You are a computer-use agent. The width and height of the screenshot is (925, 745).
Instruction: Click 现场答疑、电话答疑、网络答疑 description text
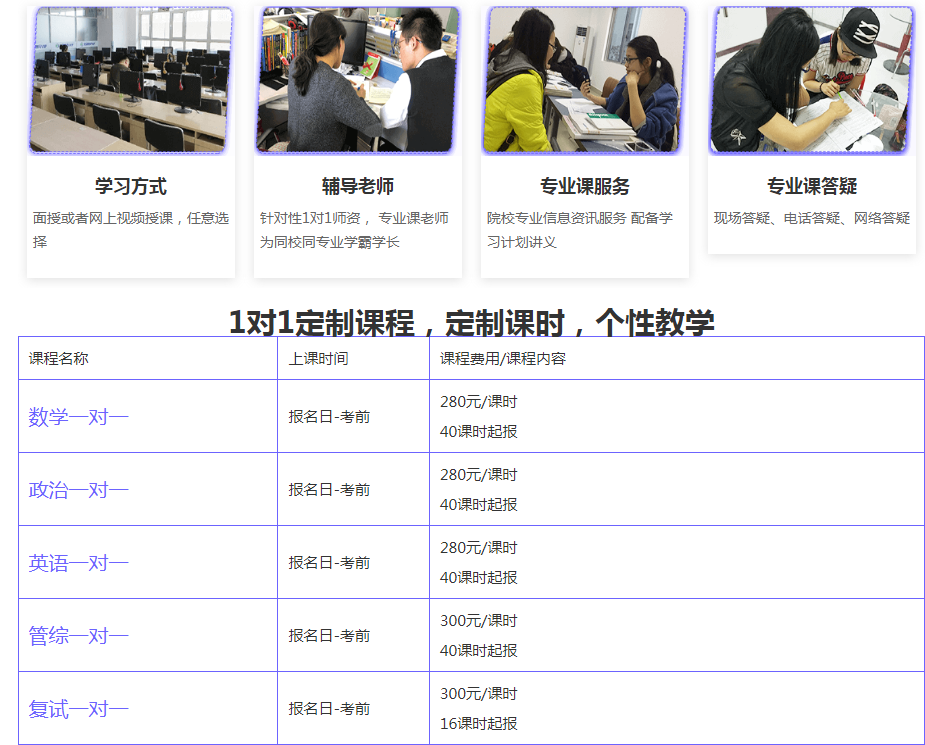pos(811,218)
